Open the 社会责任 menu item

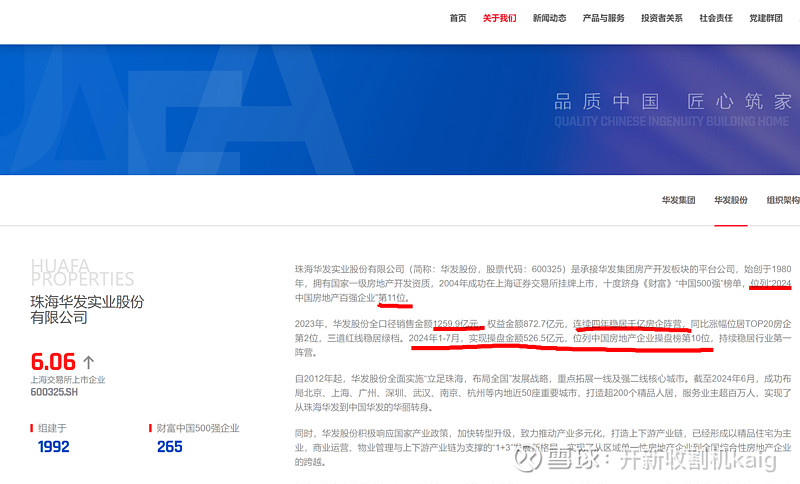tap(716, 18)
